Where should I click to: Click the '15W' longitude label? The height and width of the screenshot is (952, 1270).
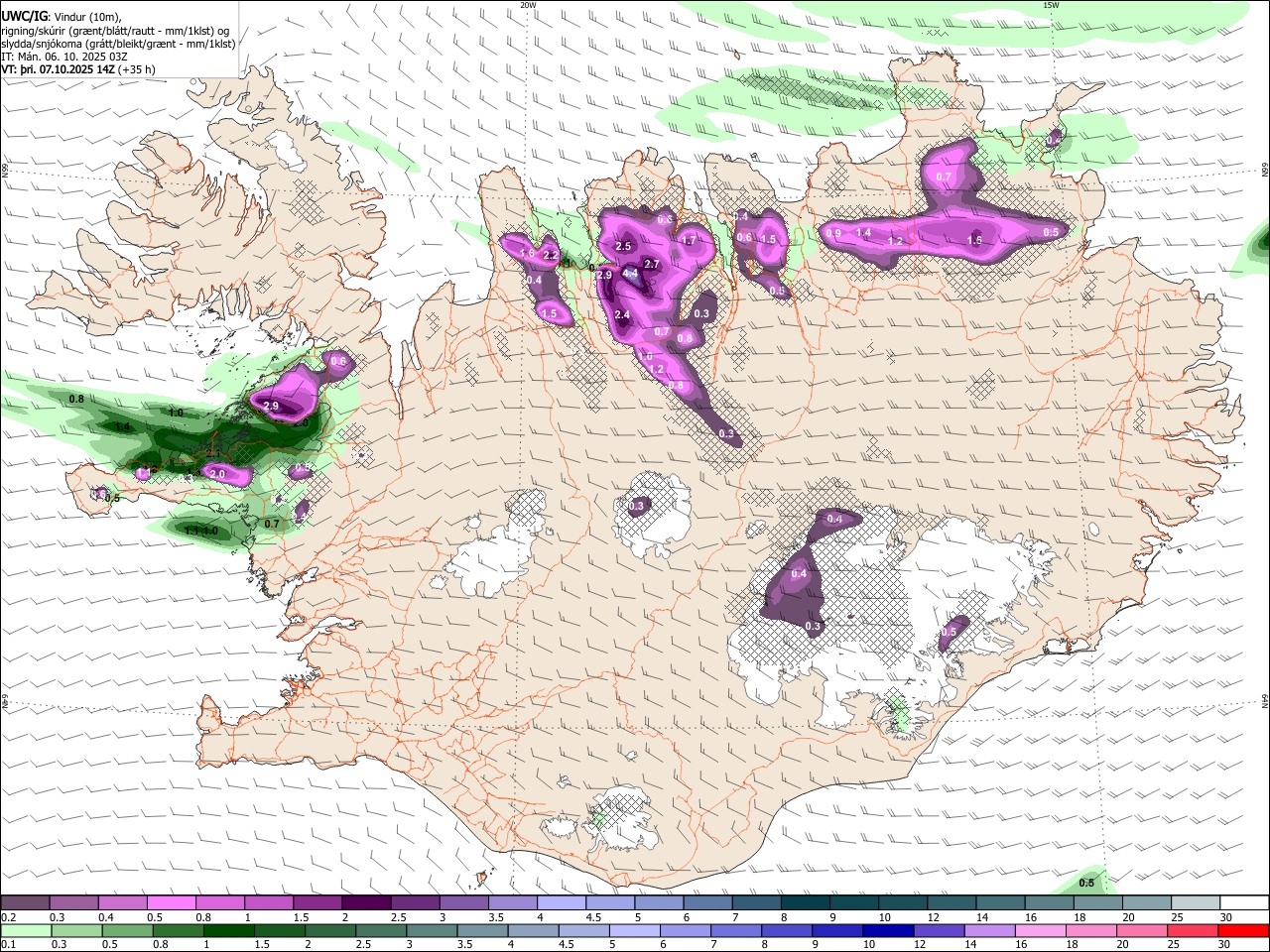pos(1051,5)
